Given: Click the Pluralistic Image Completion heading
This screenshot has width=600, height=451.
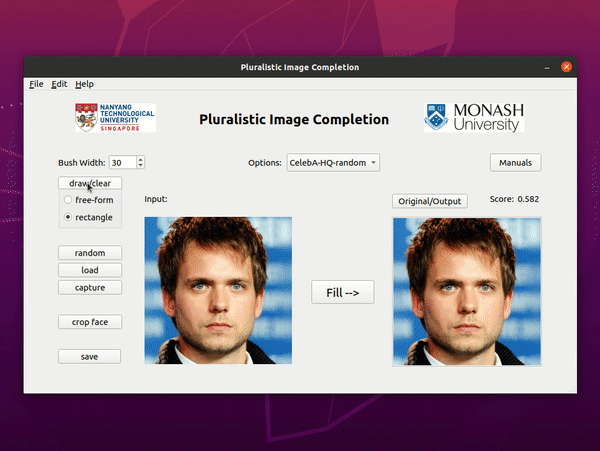Looking at the screenshot, I should point(294,119).
